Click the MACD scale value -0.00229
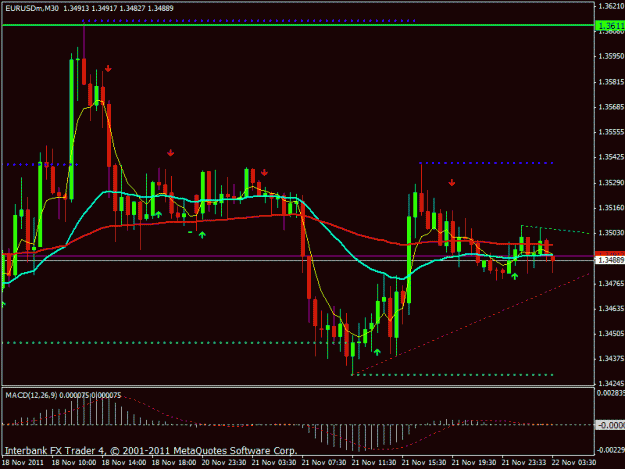Screen dimensions: 625x469 point(611,450)
